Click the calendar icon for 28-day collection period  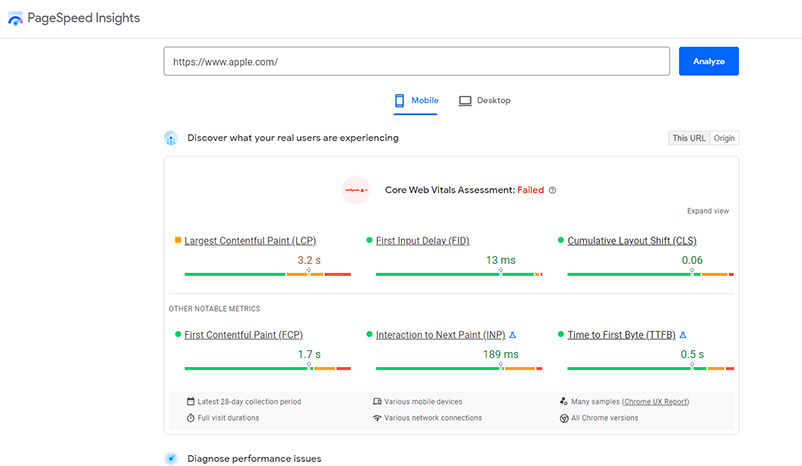tap(191, 402)
